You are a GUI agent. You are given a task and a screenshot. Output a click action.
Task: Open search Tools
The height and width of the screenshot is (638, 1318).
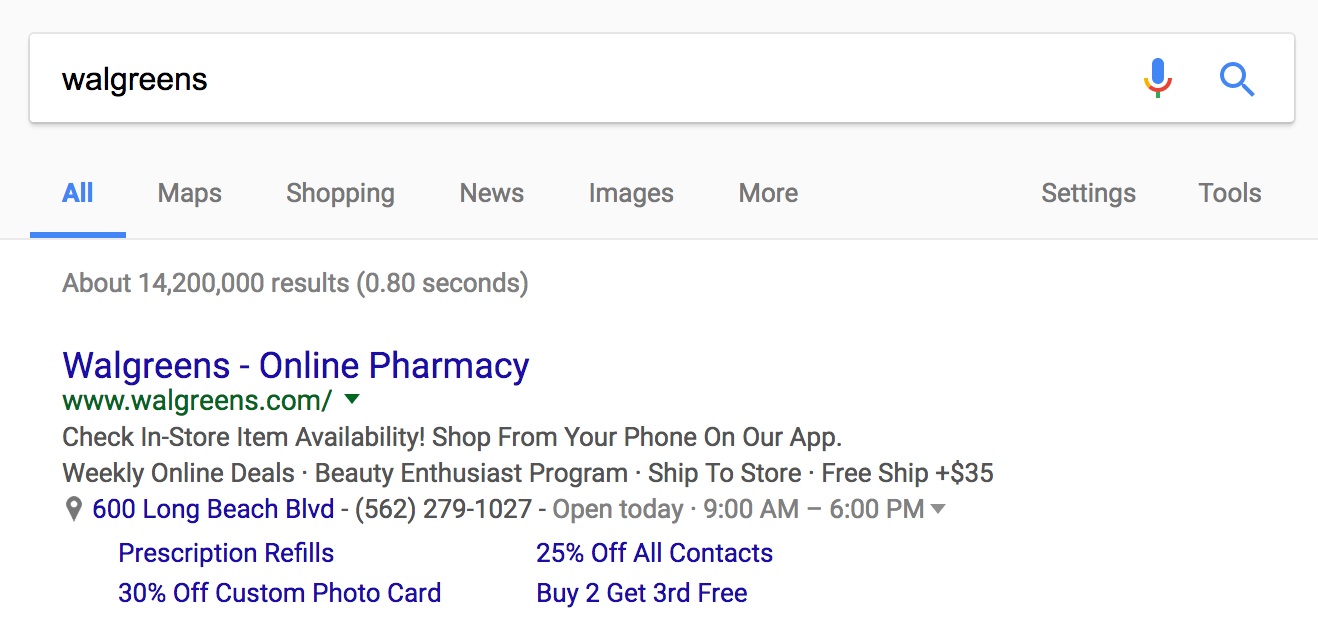[x=1230, y=193]
